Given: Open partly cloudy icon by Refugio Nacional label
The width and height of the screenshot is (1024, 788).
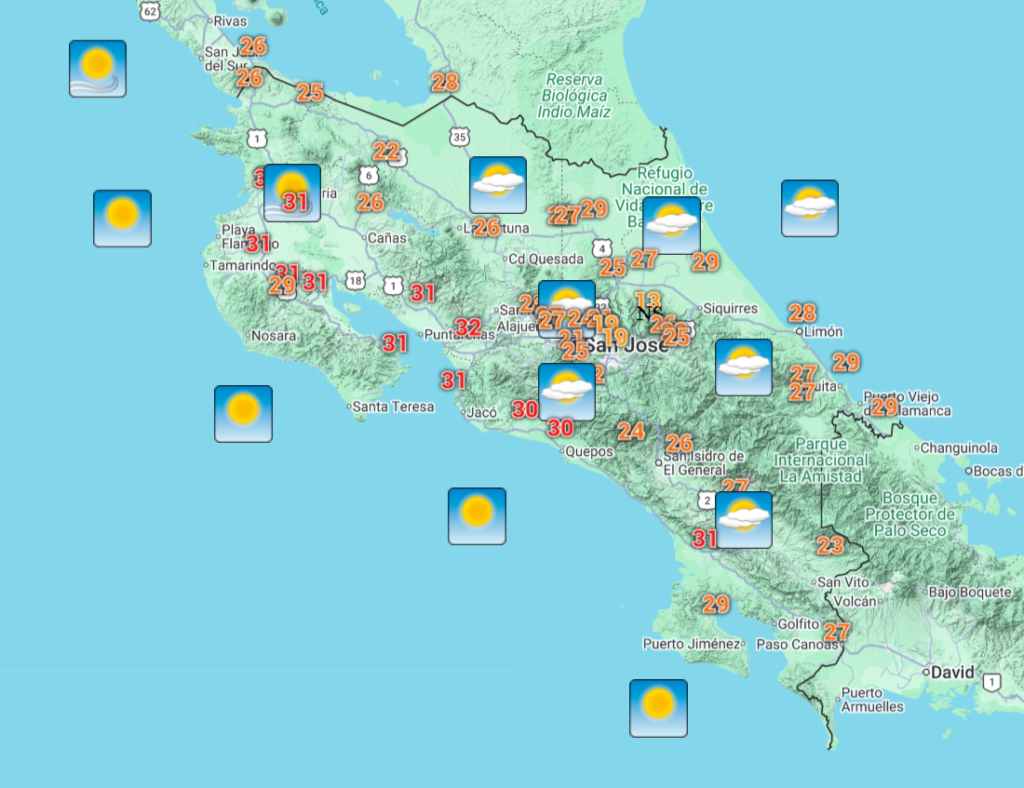Looking at the screenshot, I should [671, 225].
